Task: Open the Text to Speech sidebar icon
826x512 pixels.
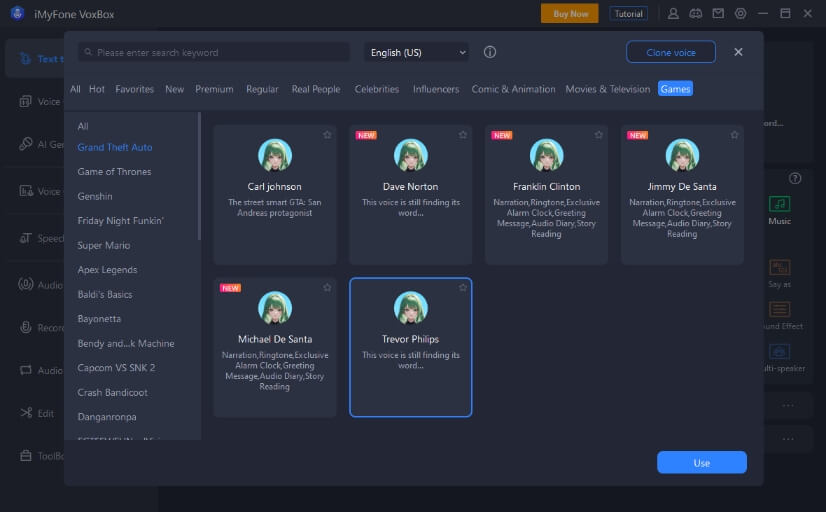Action: 25,58
